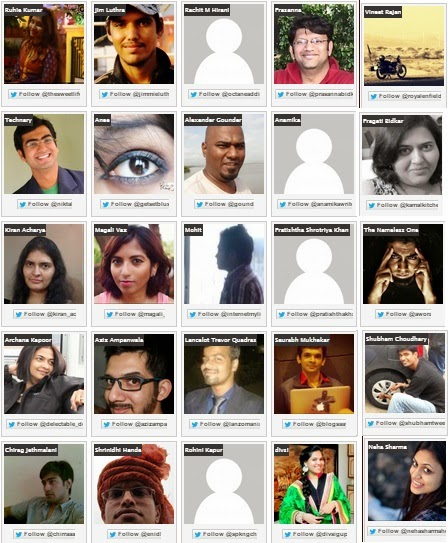This screenshot has width=448, height=543.
Task: Click the Anamika name label
Action: [x=287, y=120]
